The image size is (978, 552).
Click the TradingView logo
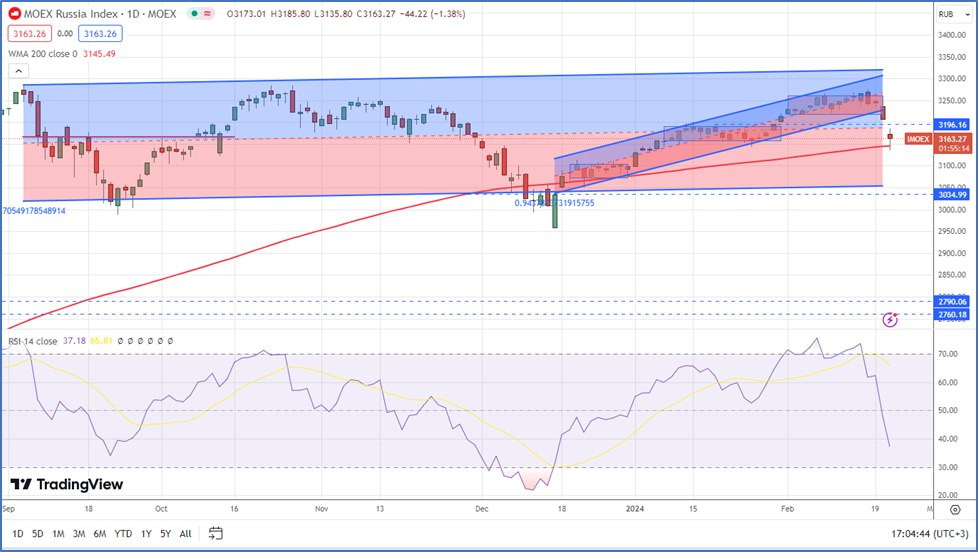coord(67,485)
